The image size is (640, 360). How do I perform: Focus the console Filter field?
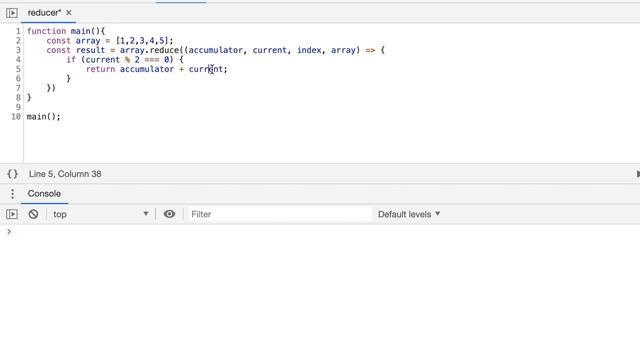(280, 214)
